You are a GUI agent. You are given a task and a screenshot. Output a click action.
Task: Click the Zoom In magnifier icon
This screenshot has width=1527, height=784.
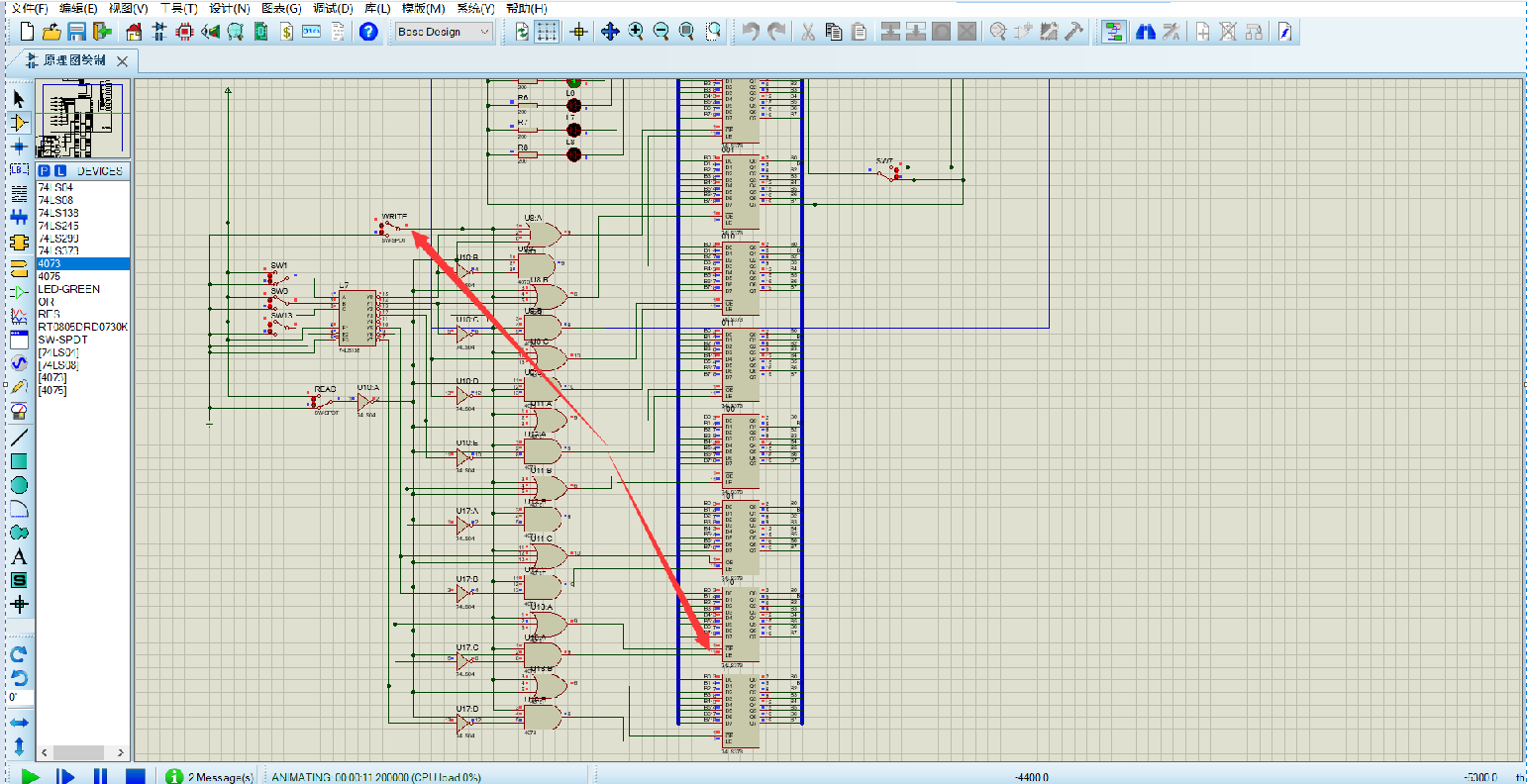(636, 32)
